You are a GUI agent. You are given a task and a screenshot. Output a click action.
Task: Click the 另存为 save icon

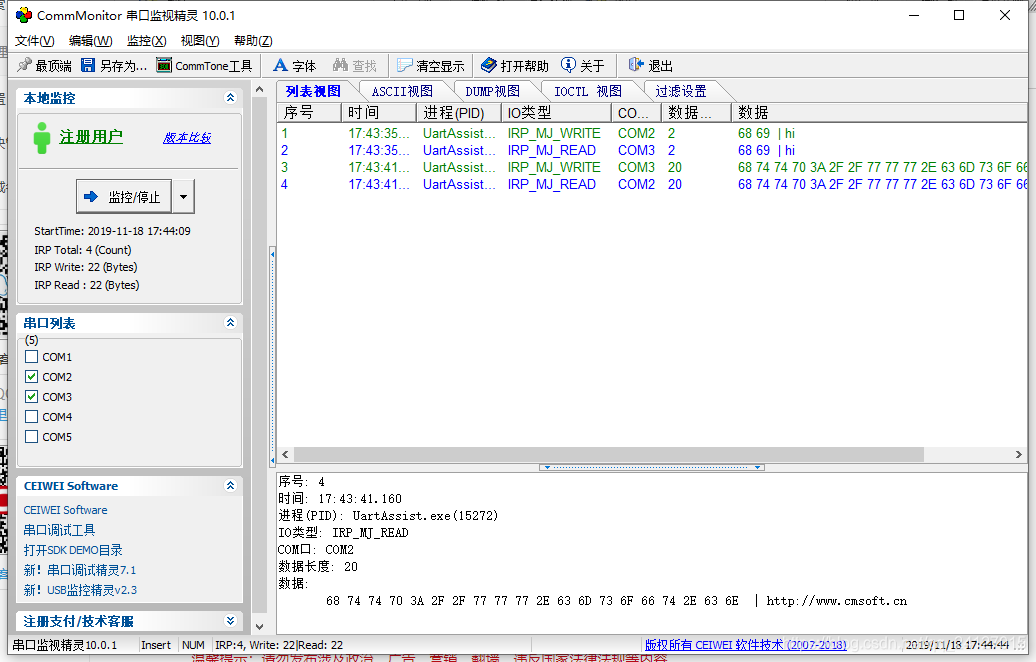(88, 65)
